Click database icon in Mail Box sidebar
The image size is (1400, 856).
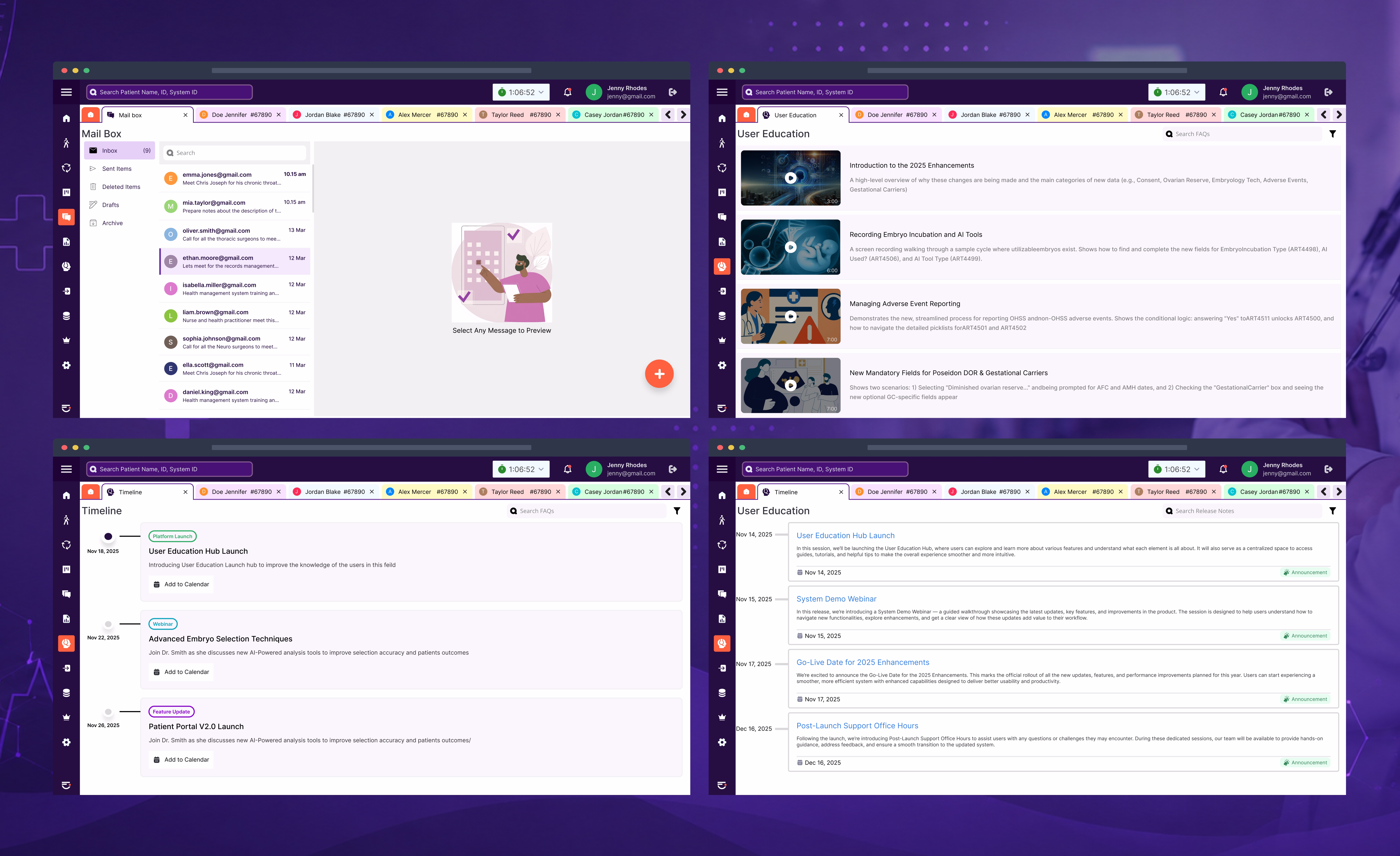[x=66, y=316]
